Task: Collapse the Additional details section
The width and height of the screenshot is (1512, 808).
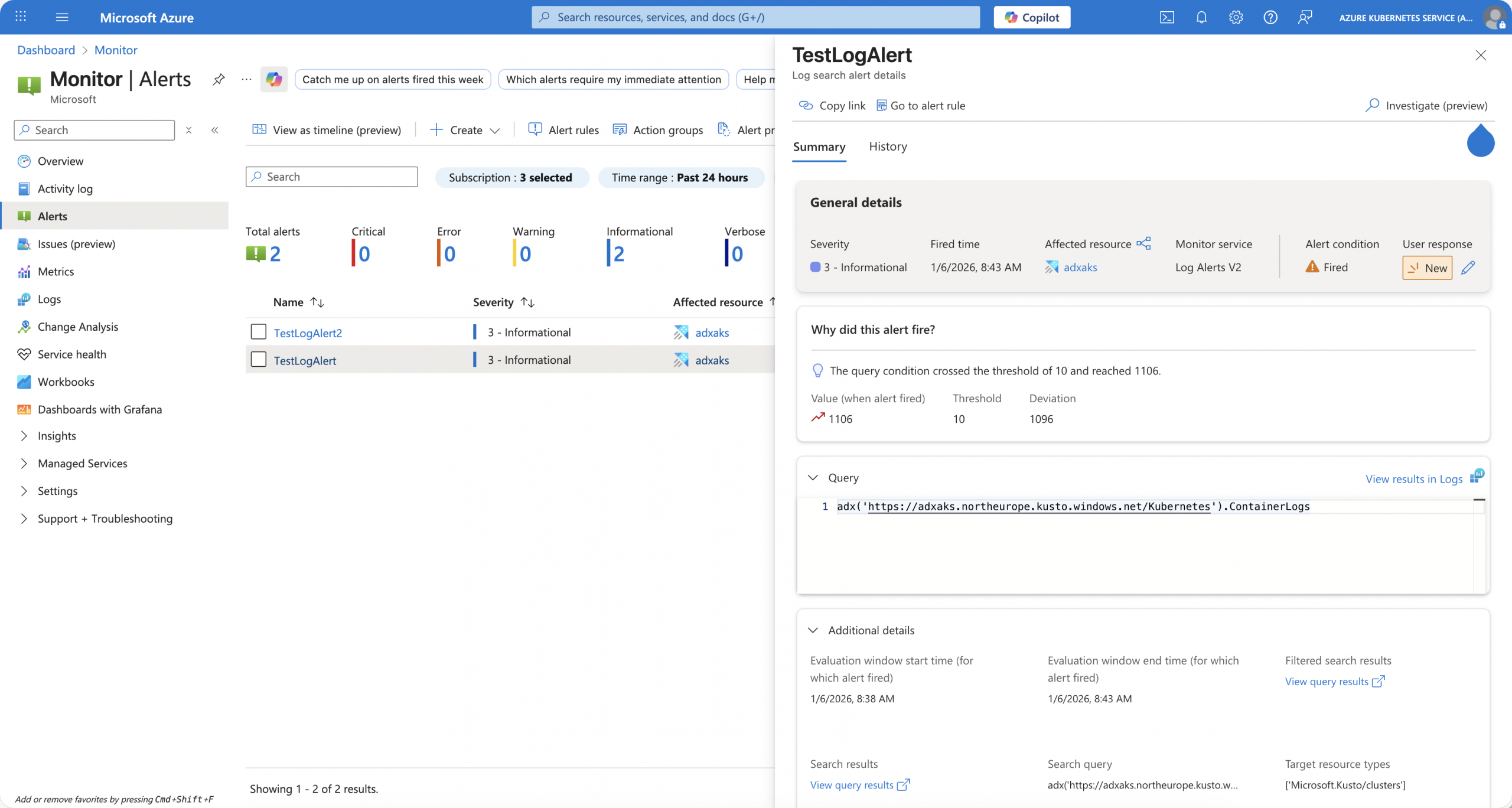Action: click(x=813, y=630)
